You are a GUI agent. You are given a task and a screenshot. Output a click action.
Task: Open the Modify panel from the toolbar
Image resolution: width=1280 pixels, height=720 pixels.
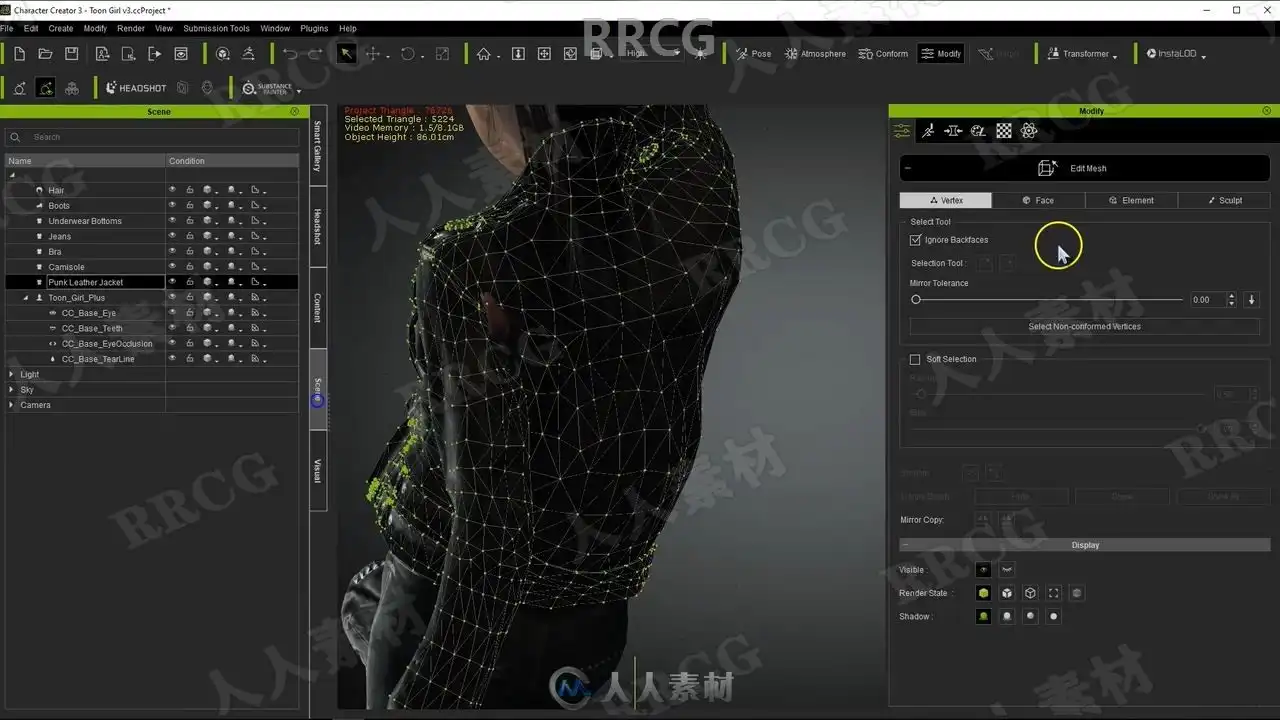point(941,54)
